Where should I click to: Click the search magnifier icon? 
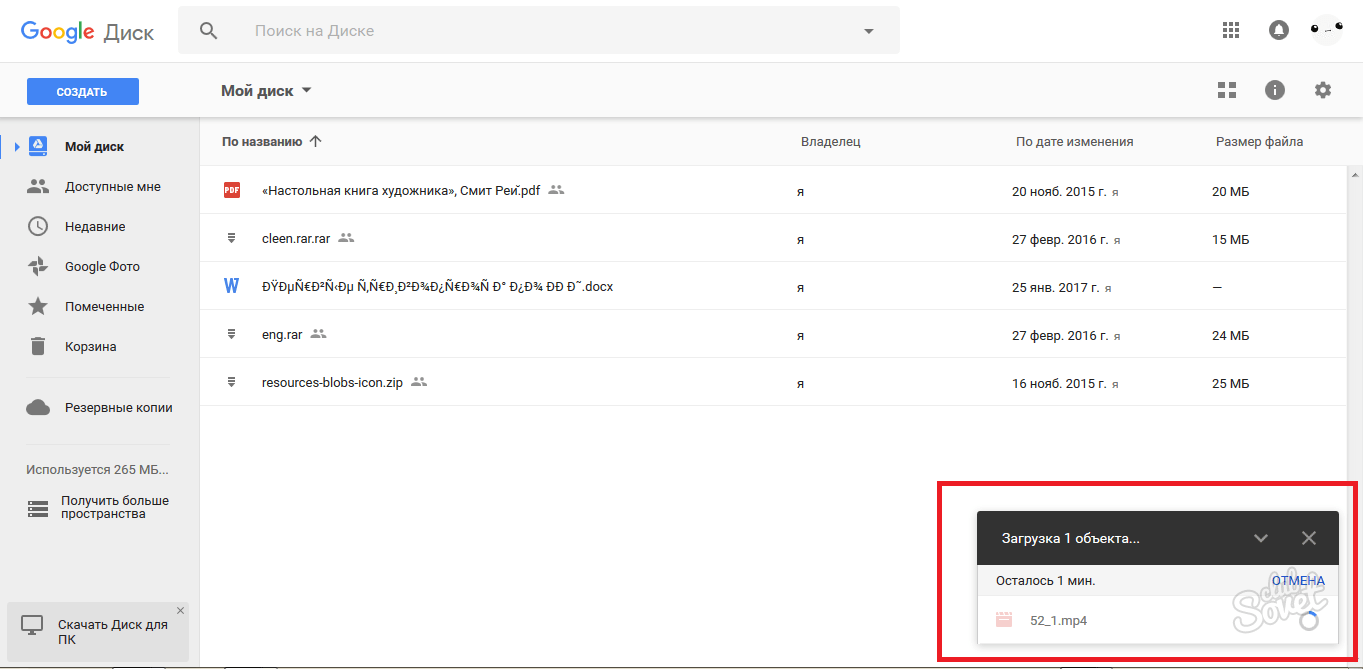coord(209,30)
